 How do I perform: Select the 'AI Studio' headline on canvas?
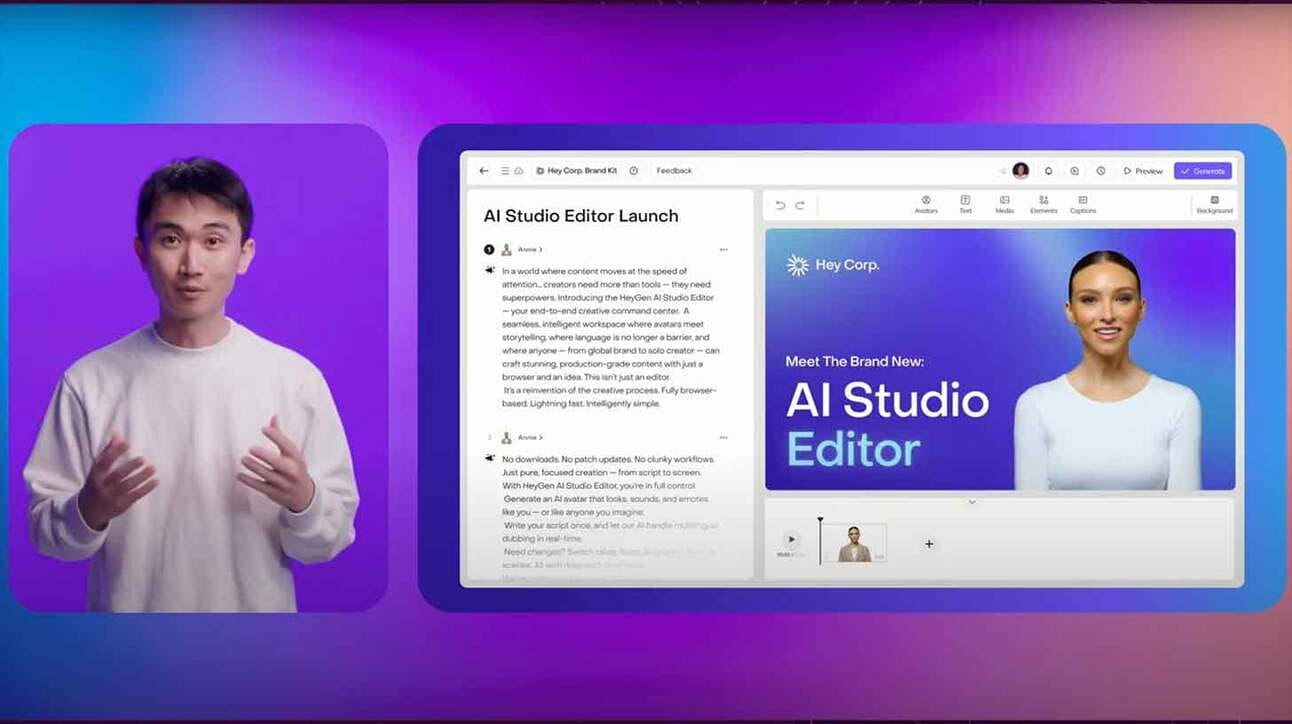coord(887,400)
